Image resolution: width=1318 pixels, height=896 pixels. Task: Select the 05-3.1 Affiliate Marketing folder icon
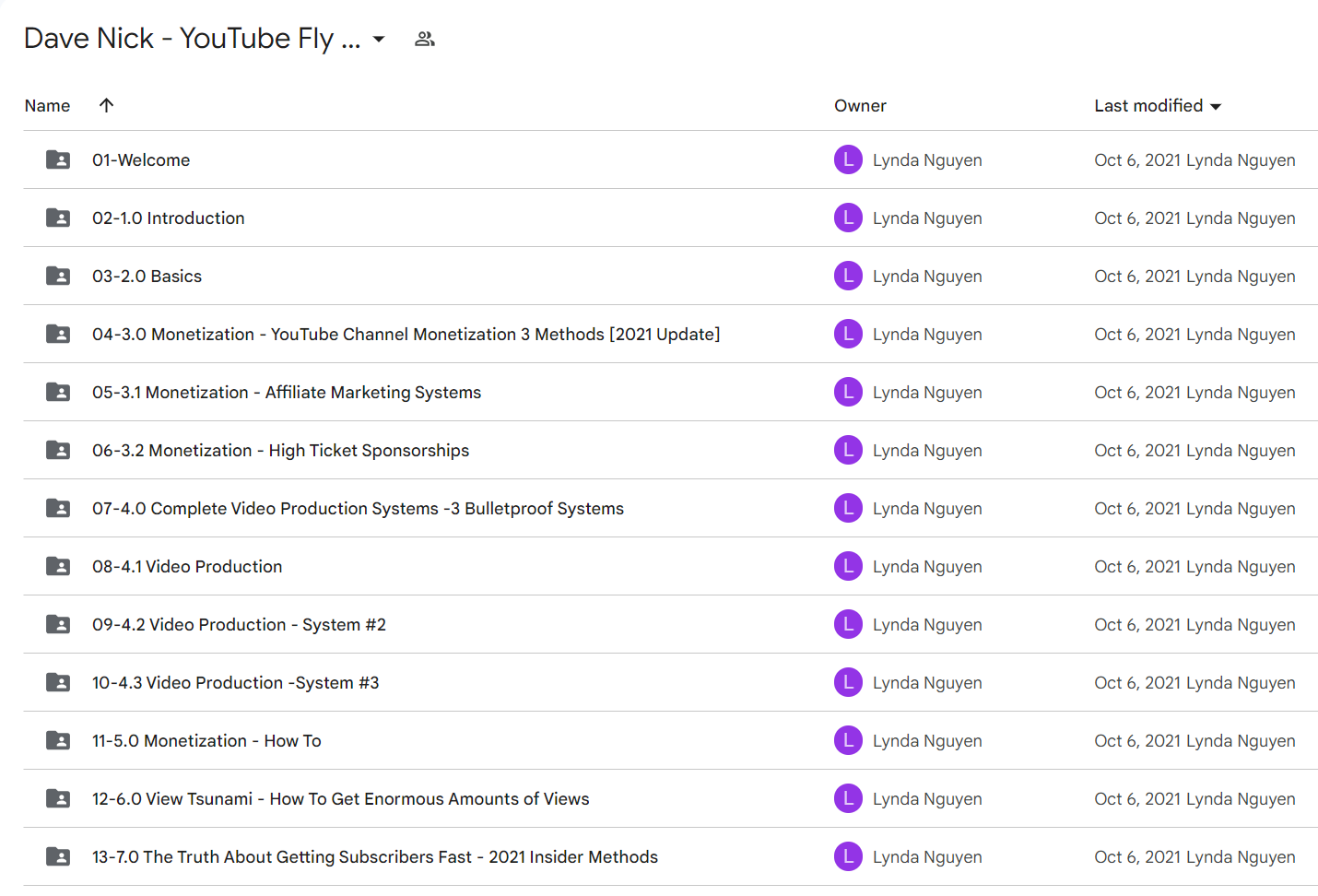click(58, 392)
